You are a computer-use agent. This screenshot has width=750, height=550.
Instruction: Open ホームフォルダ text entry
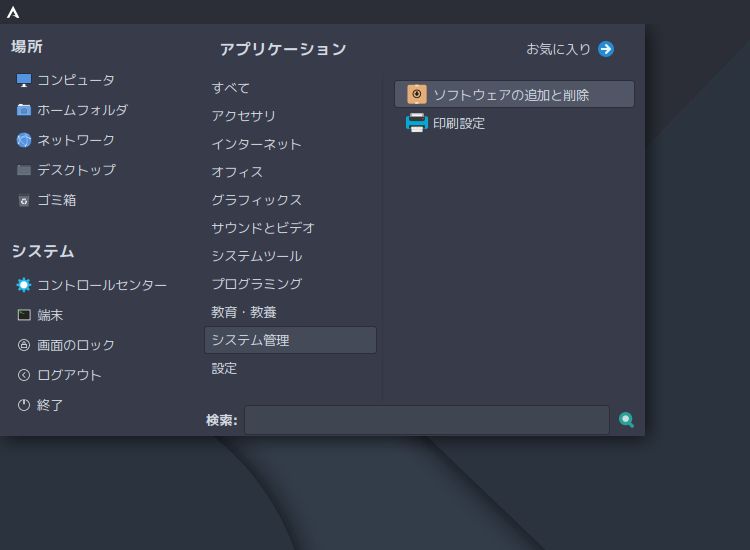tap(82, 110)
